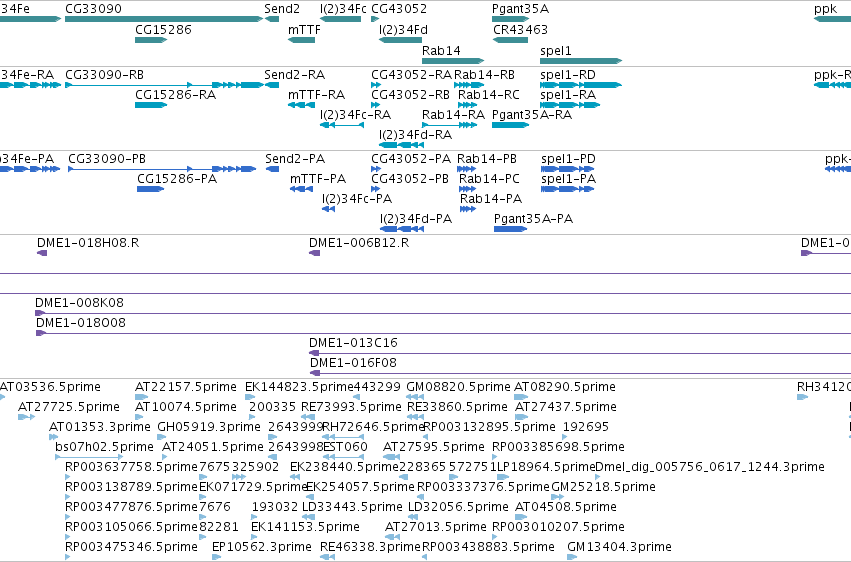The width and height of the screenshot is (851, 562).
Task: Open BAC clone DME1-016F08 label
Action: coord(353,362)
